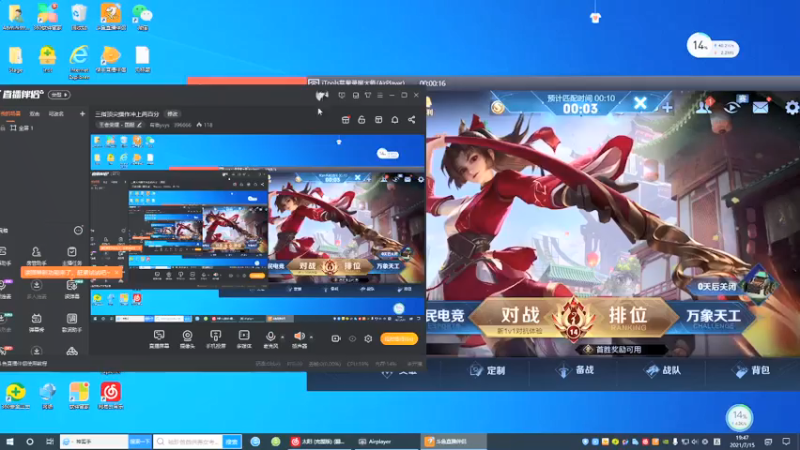Screen dimensions: 800x450
Task: Open the 定制 tab in game bottom bar
Action: click(488, 370)
